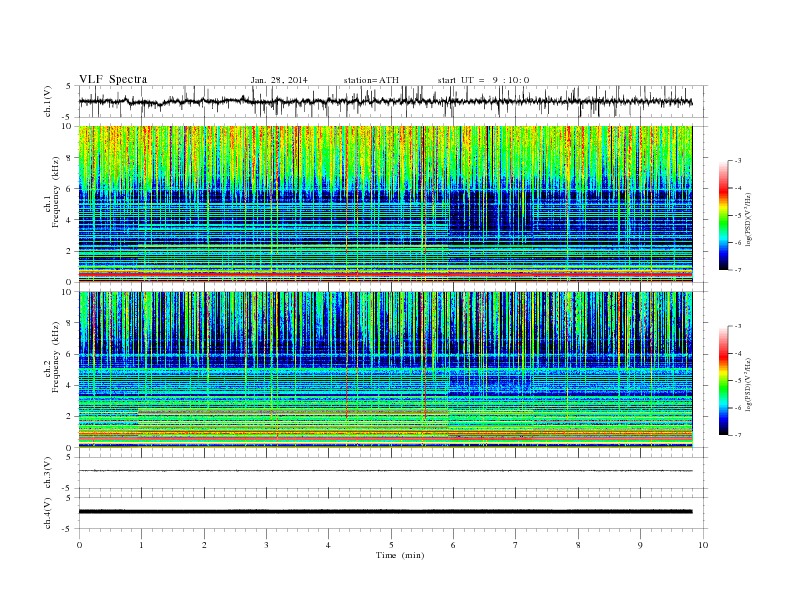Click the "ch.4(V)" axis label

click(x=47, y=513)
